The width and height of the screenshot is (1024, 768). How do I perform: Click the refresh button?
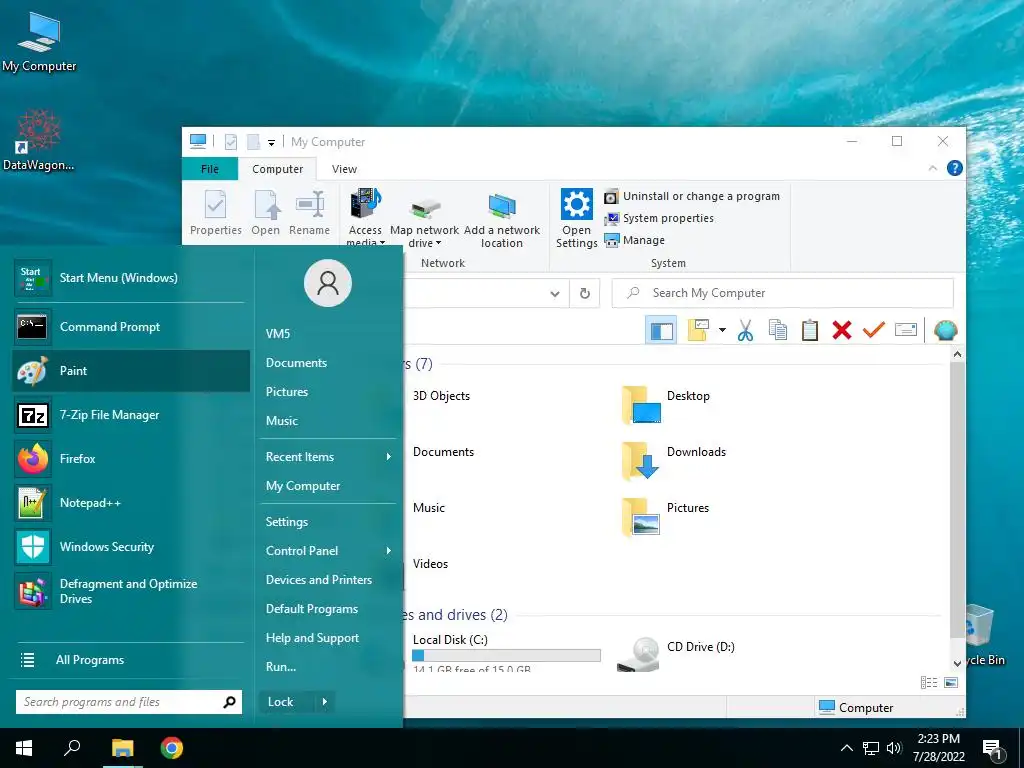tap(584, 294)
